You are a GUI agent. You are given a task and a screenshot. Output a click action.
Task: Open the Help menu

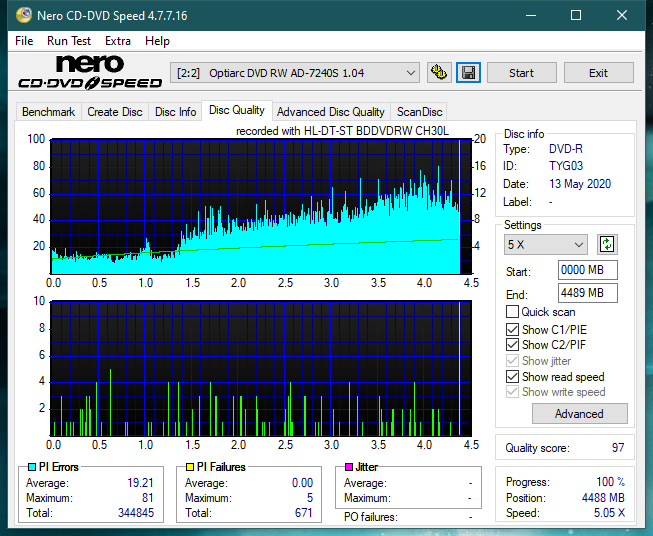click(157, 41)
